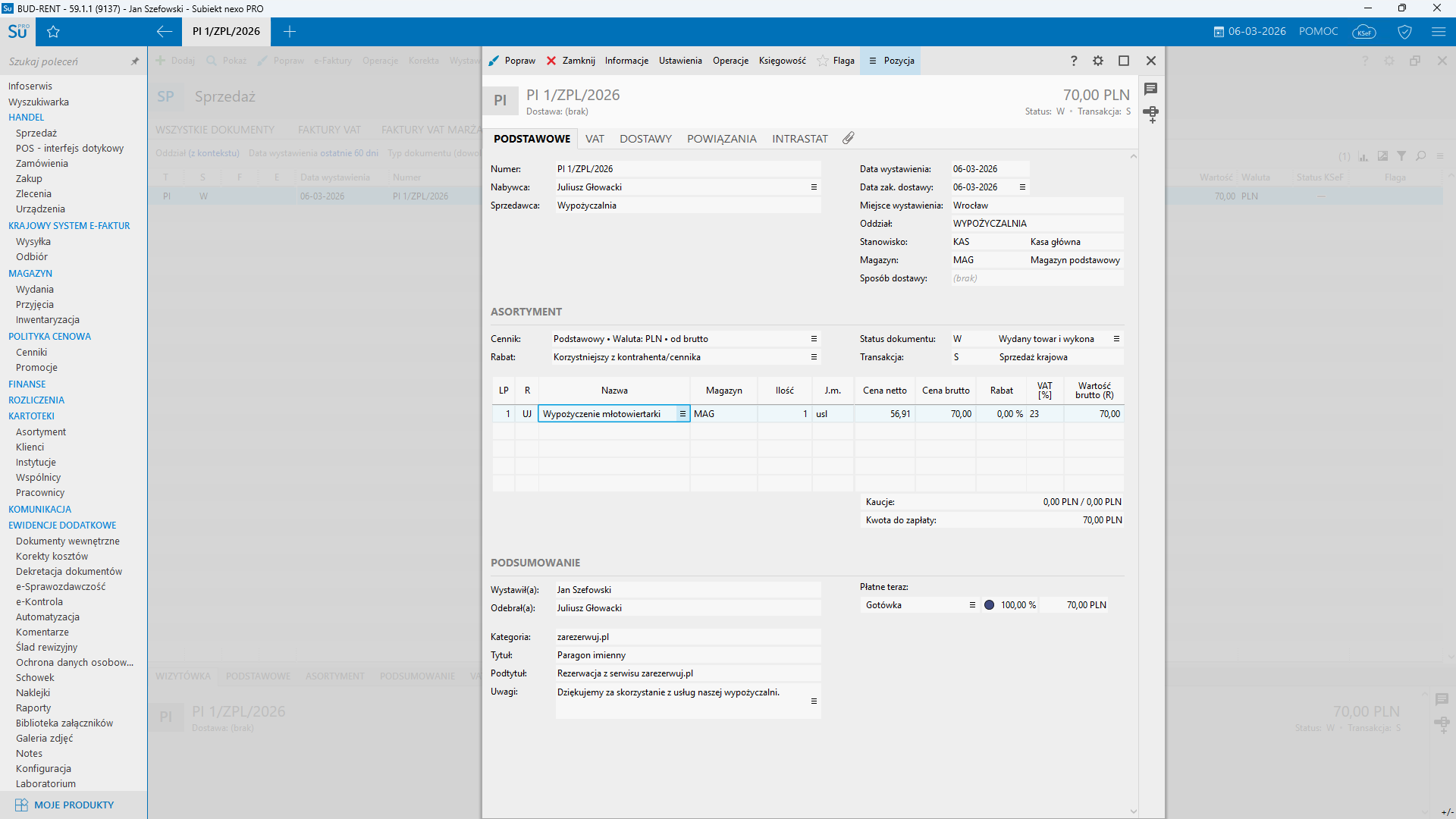Click the settings gear in the document window
Image resolution: width=1456 pixels, height=819 pixels.
[x=1098, y=61]
